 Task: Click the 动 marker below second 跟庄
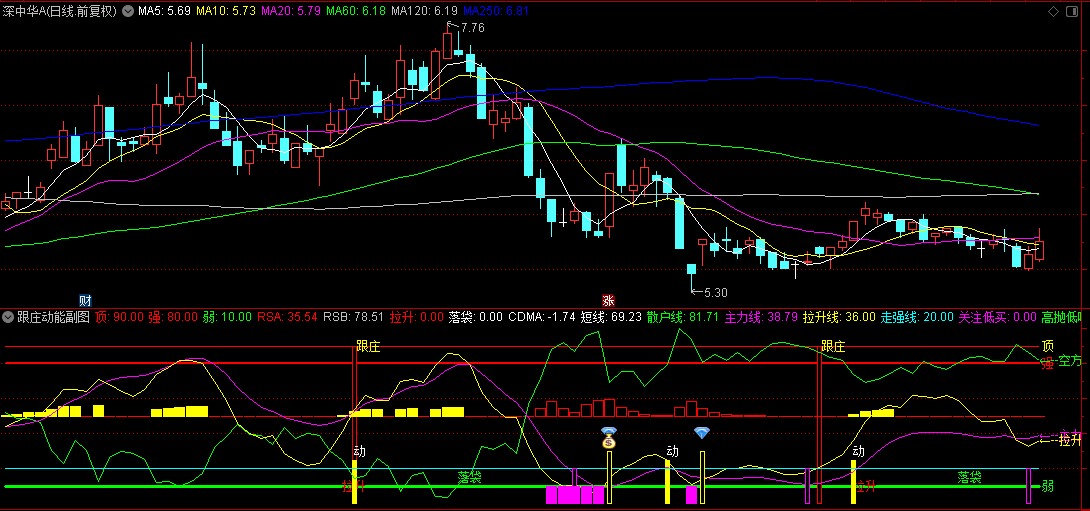tap(859, 451)
